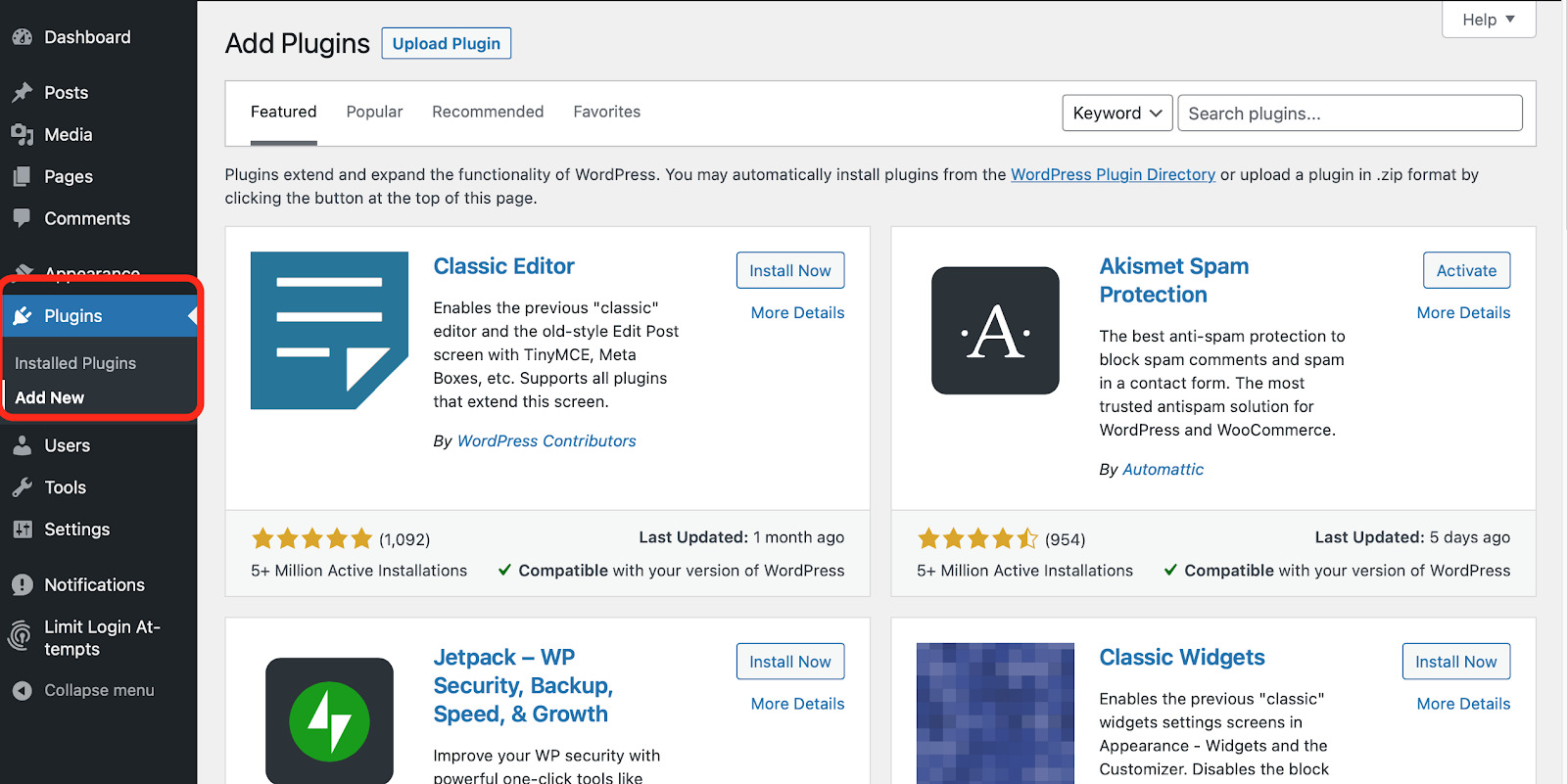Click the Dashboard icon in sidebar
The width and height of the screenshot is (1567, 784).
click(22, 37)
